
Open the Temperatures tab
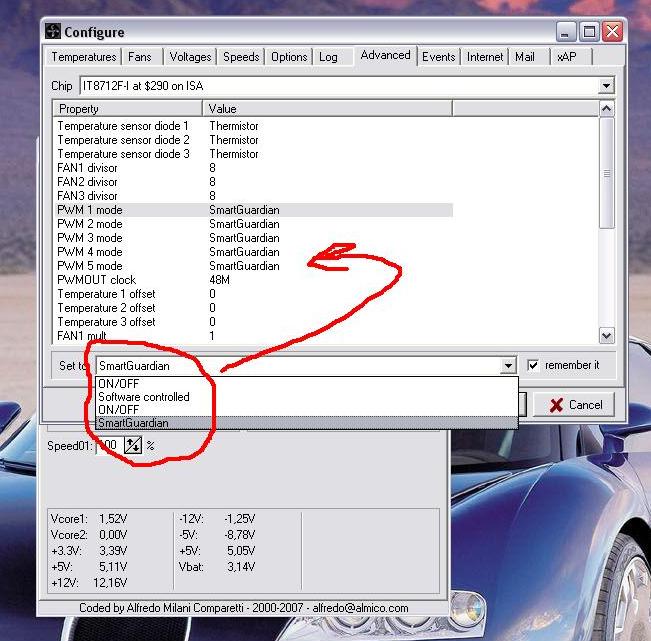(x=83, y=56)
